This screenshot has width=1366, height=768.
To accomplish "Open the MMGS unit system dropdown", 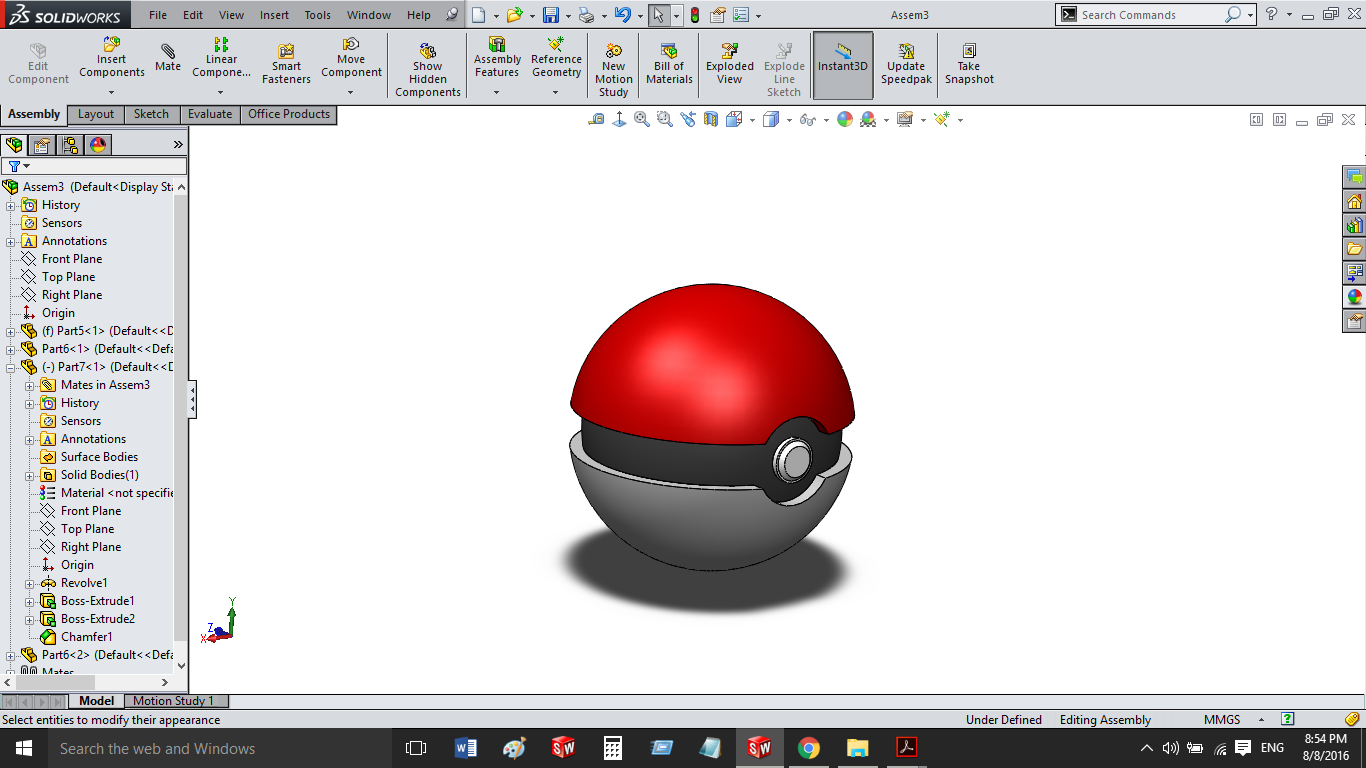I will coord(1263,720).
